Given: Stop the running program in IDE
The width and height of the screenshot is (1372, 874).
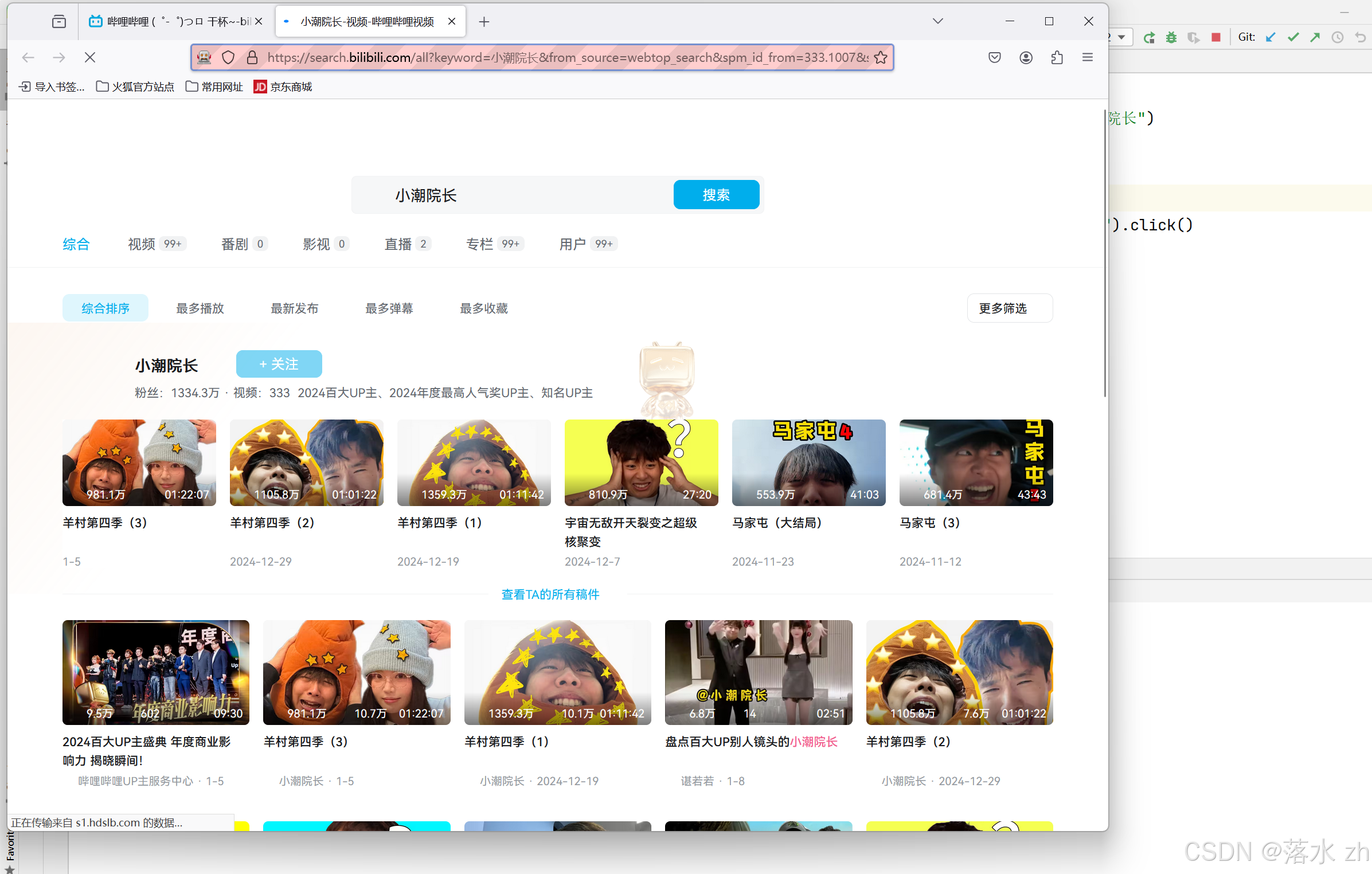Looking at the screenshot, I should pos(1216,38).
